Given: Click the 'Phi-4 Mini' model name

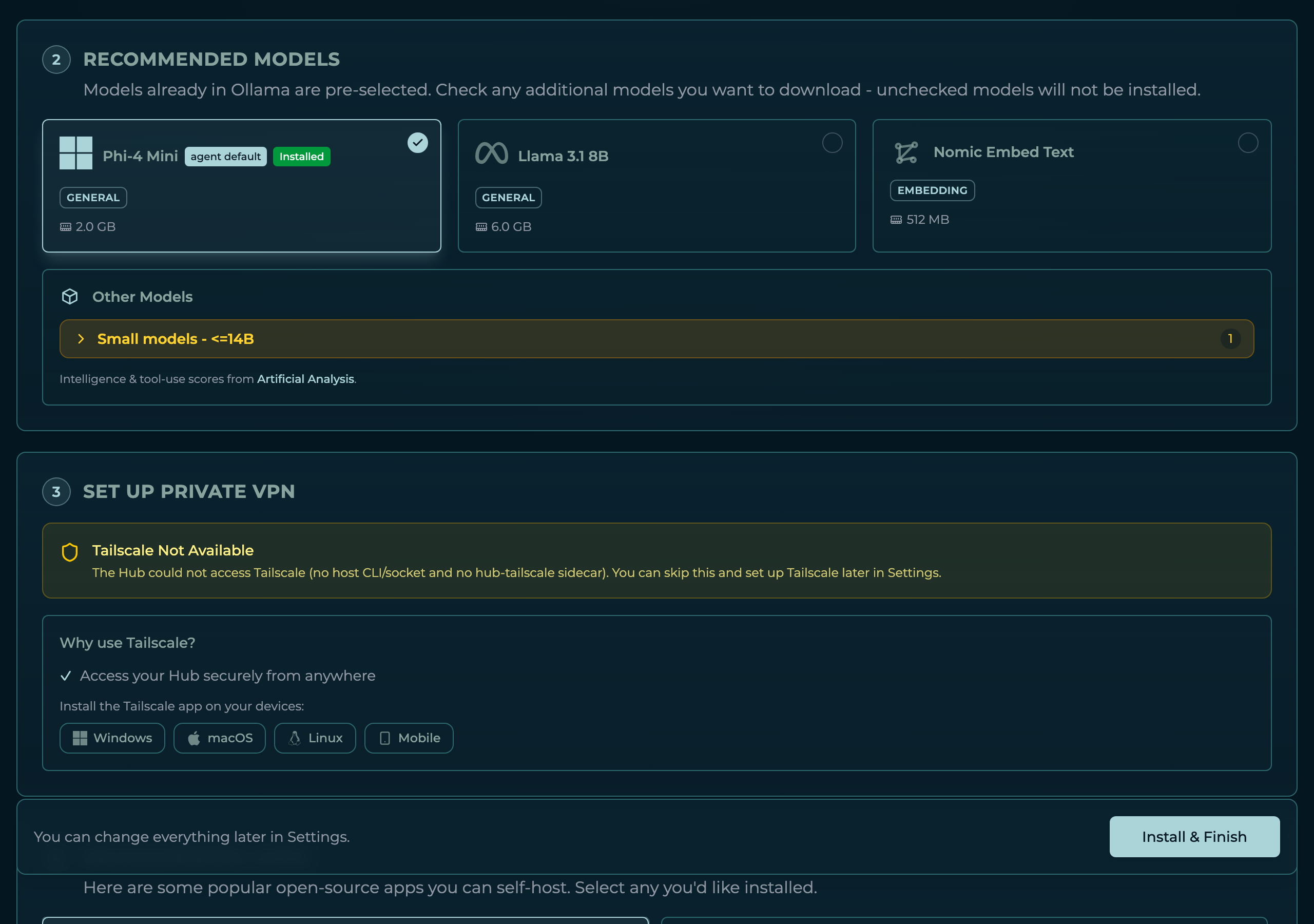Looking at the screenshot, I should coord(140,156).
